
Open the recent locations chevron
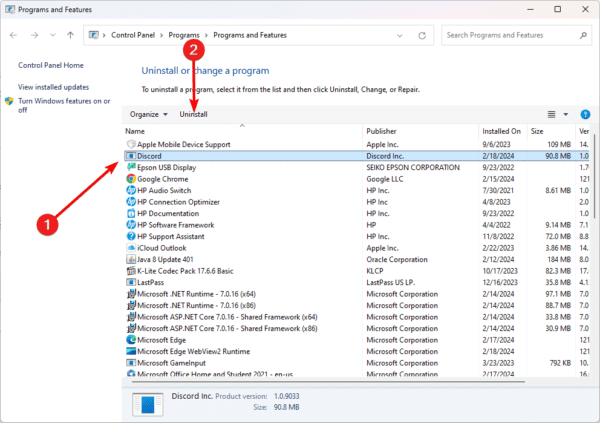[53, 35]
